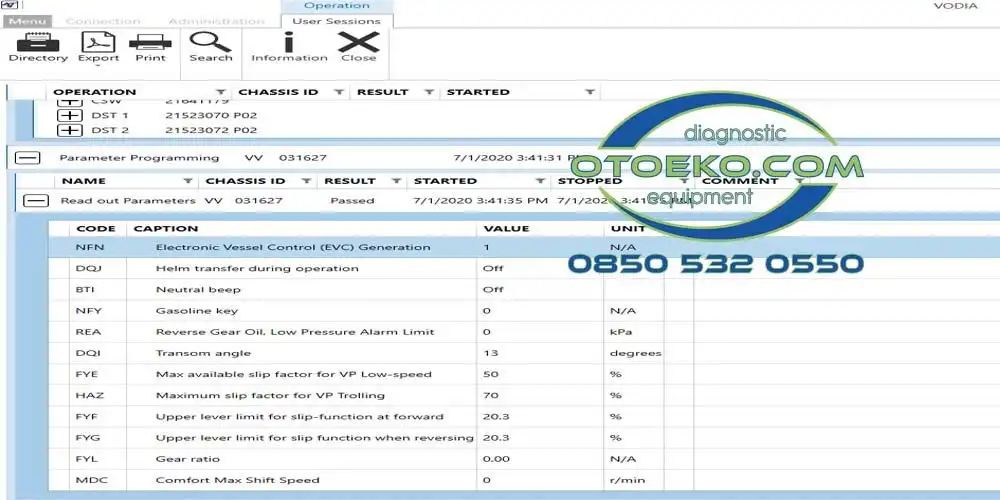
Task: Switch to the User Sessions tab
Action: click(337, 21)
